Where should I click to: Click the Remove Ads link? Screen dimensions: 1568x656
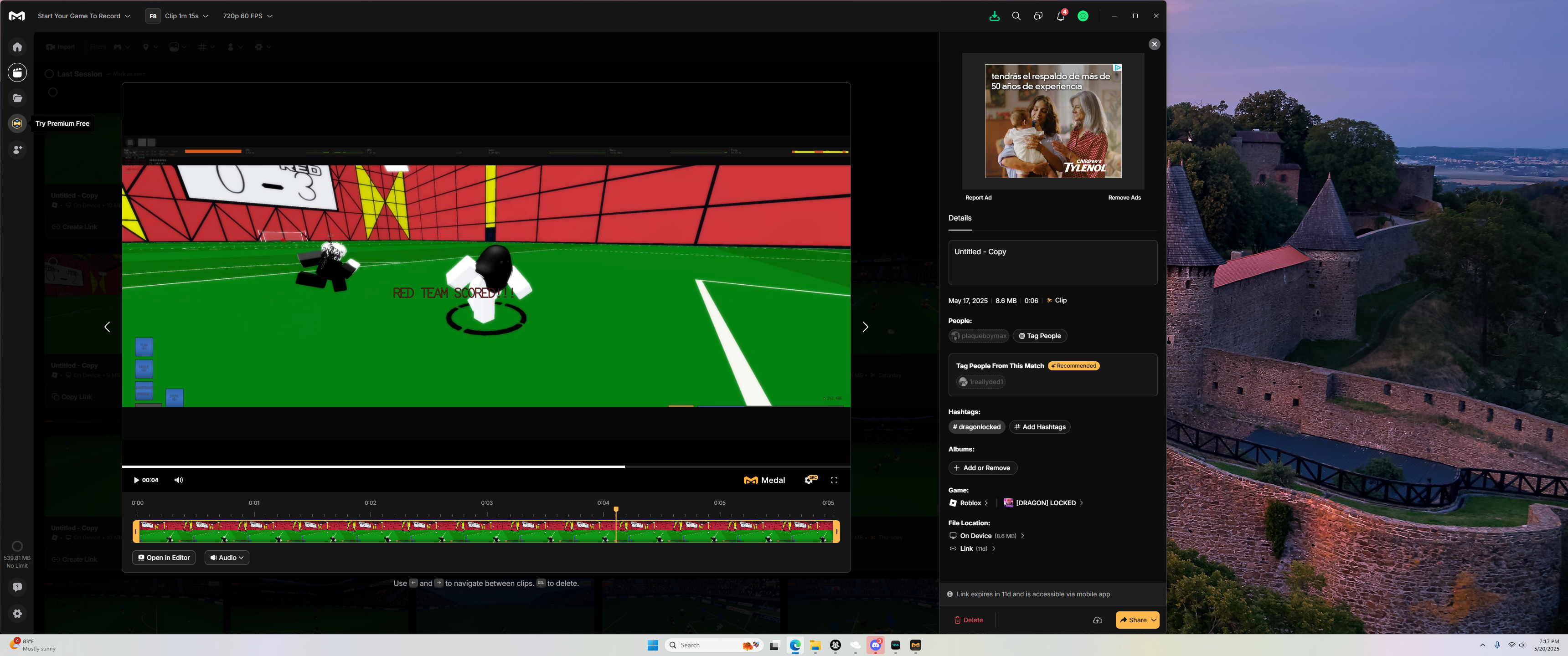coord(1124,198)
